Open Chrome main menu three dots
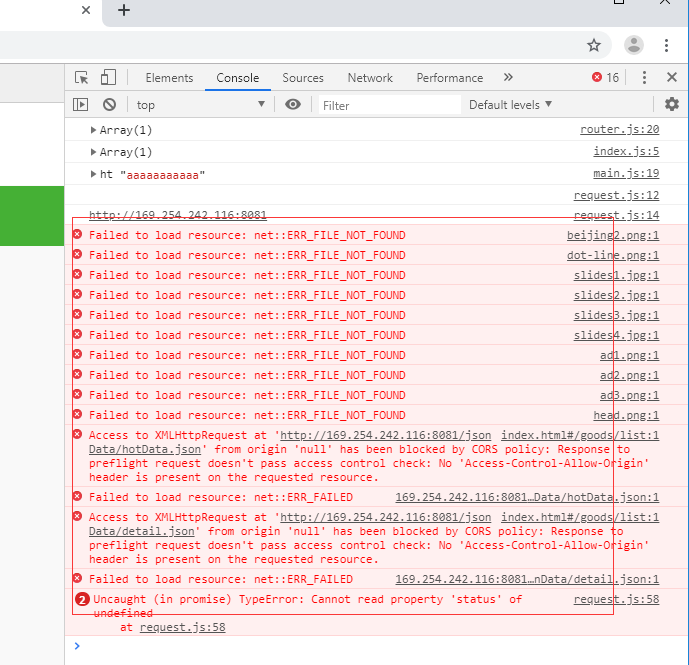The image size is (689, 665). [x=667, y=45]
